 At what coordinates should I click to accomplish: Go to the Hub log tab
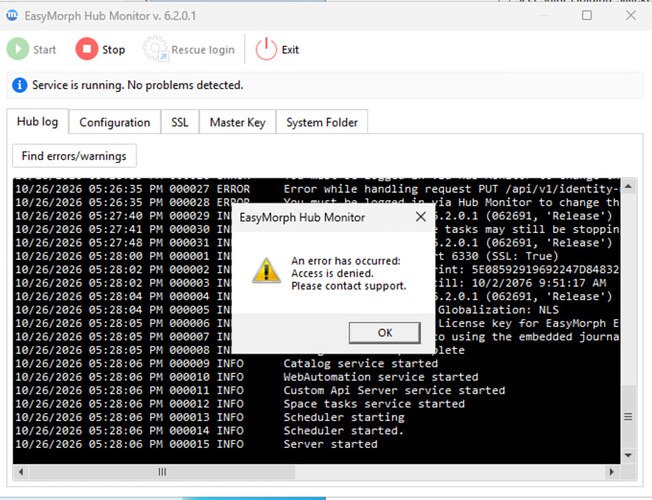37,122
